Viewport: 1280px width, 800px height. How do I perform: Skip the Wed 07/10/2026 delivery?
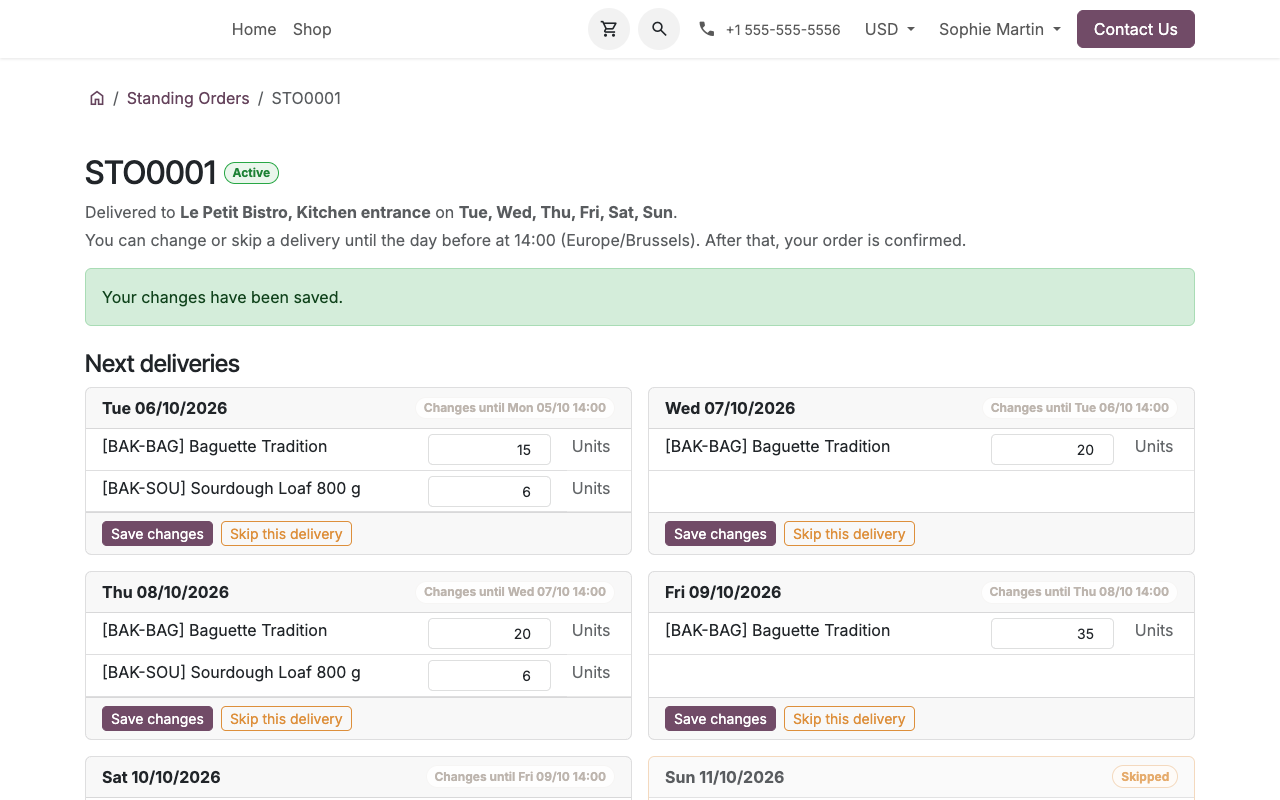(849, 534)
